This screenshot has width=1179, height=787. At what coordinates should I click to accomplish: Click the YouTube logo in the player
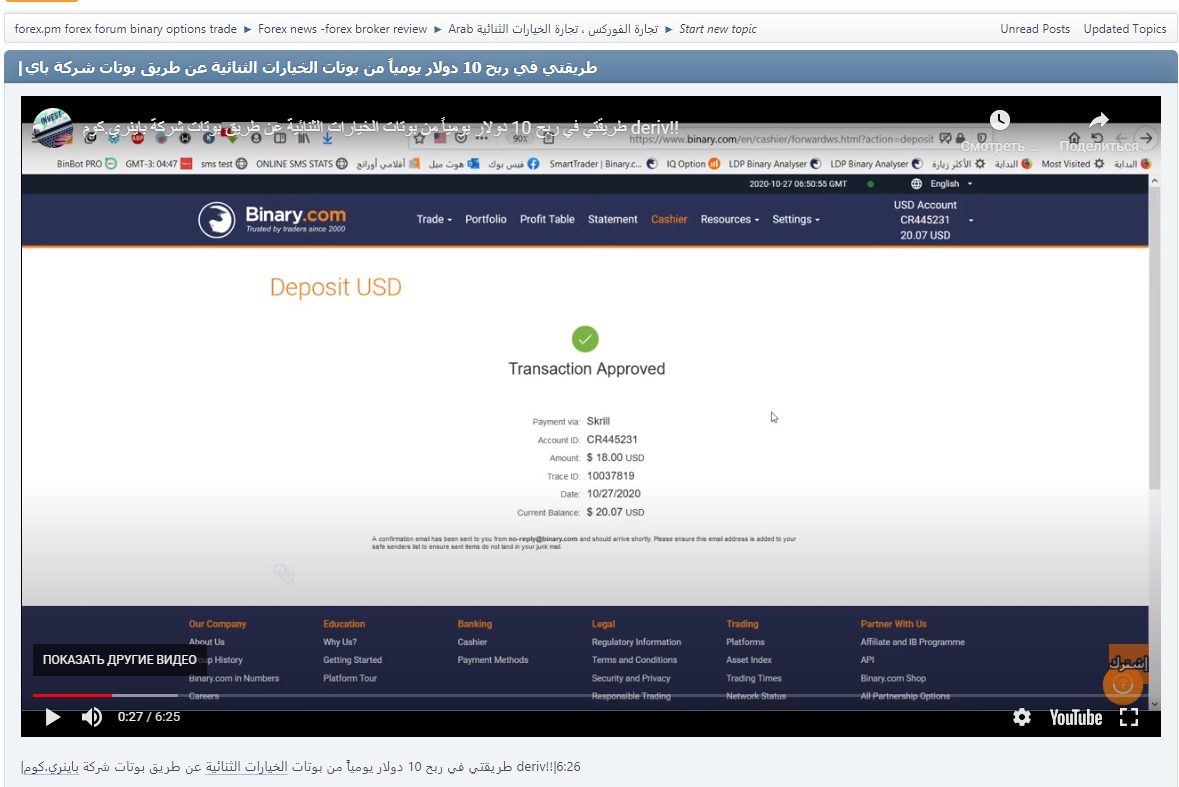1074,717
